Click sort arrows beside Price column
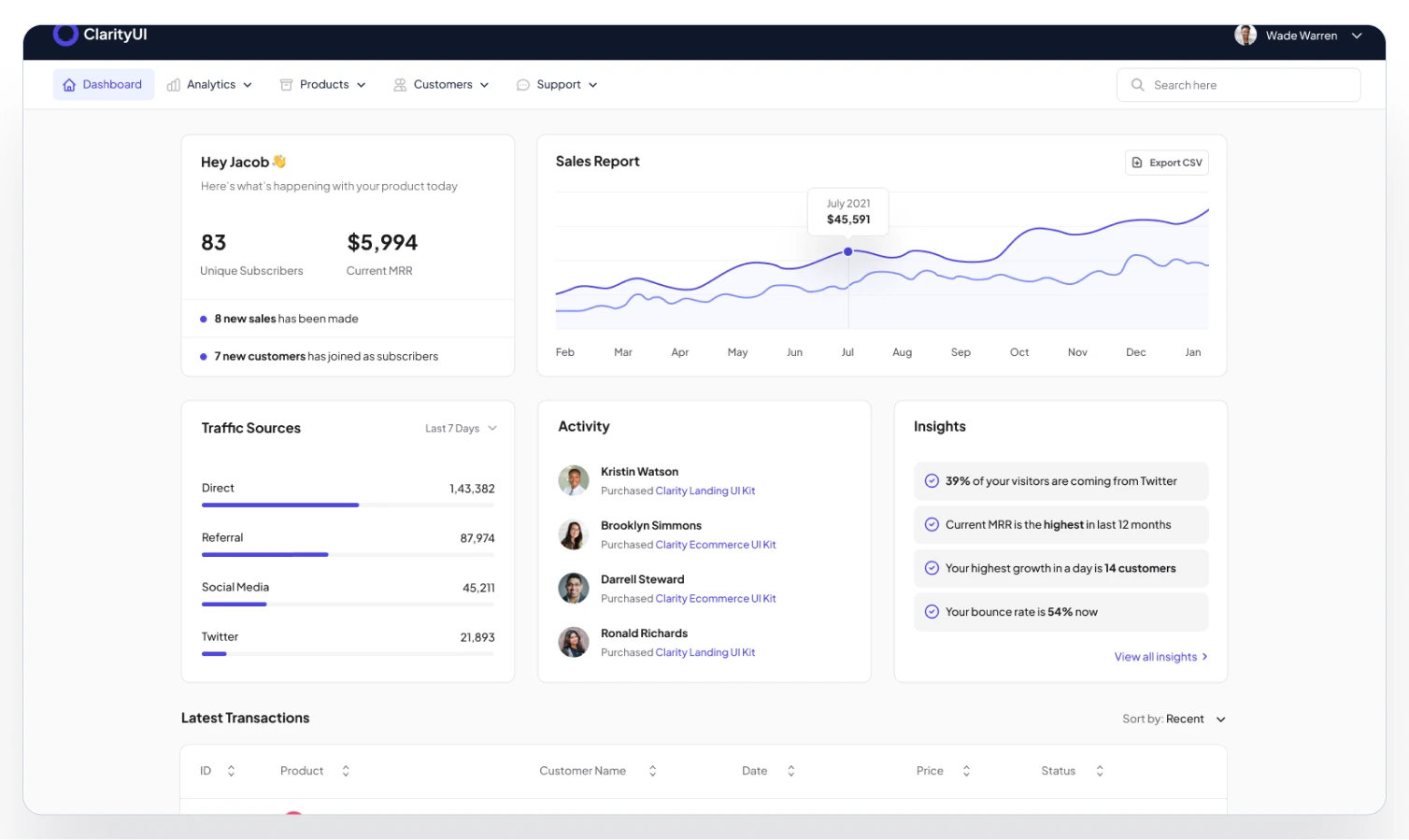This screenshot has height=840, width=1409. [x=966, y=771]
